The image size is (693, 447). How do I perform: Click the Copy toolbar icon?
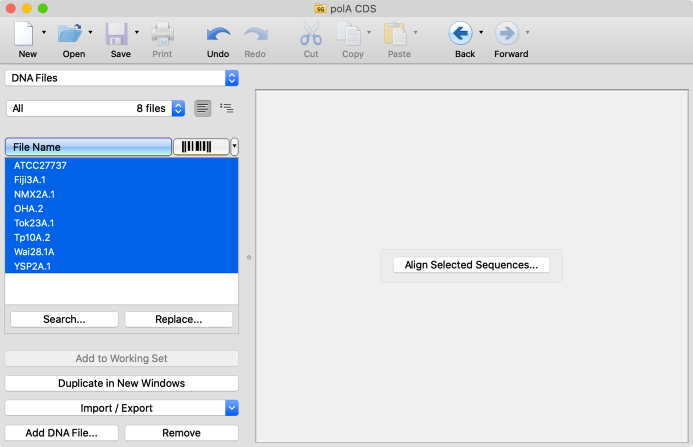pos(349,34)
